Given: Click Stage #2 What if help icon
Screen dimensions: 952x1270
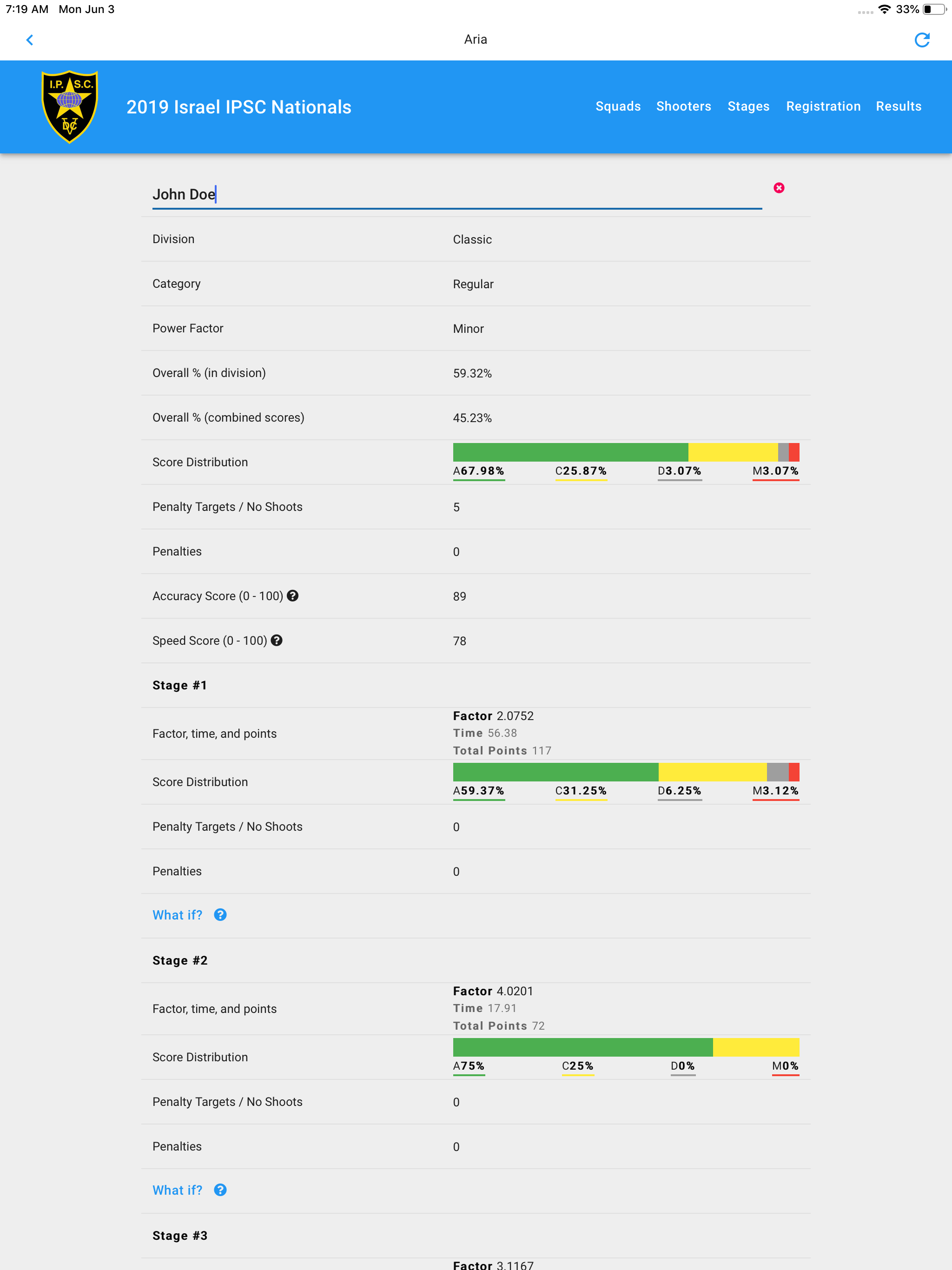Looking at the screenshot, I should pos(220,1190).
